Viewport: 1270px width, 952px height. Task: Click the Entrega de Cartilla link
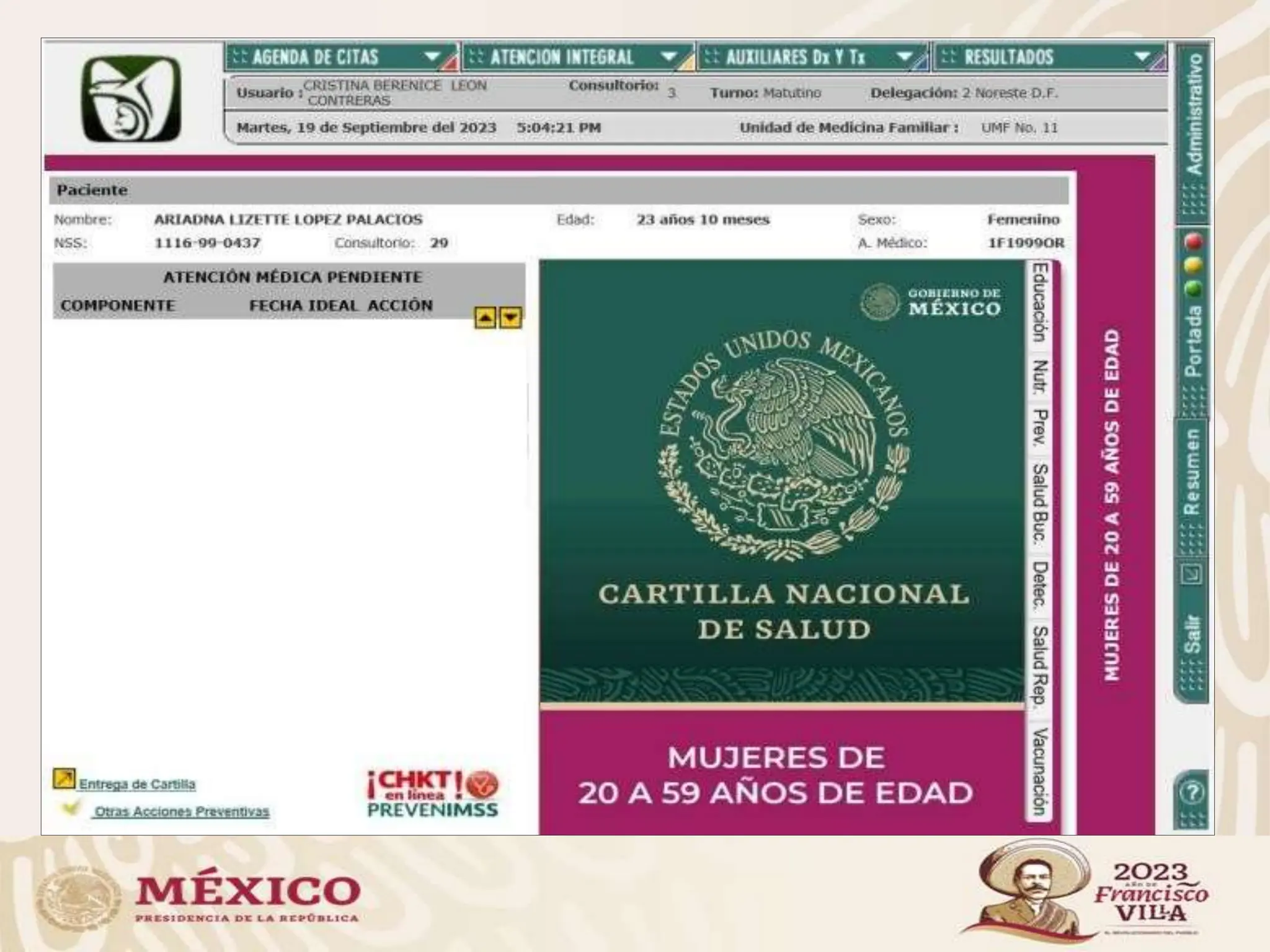[x=137, y=784]
